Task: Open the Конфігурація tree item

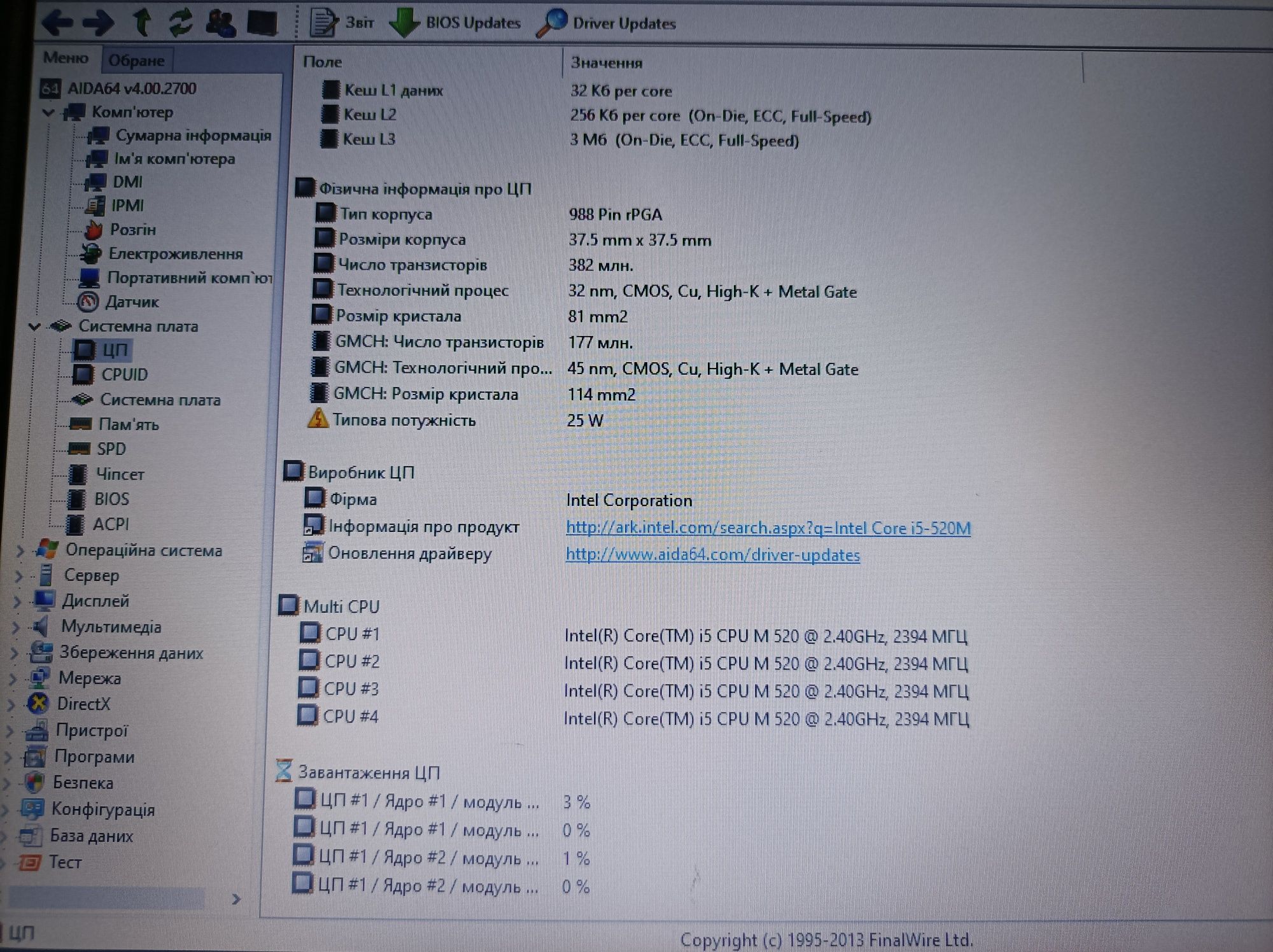Action: [103, 809]
